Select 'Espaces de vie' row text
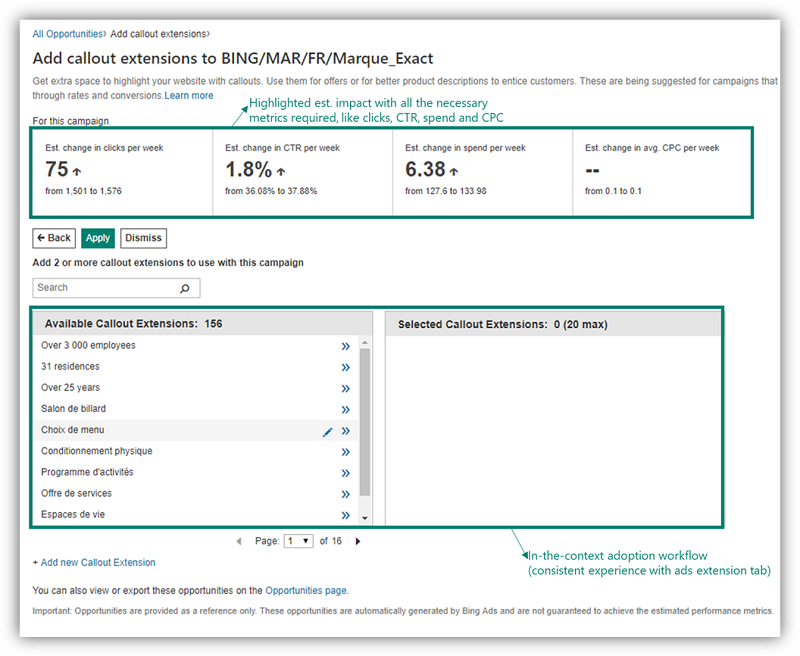The image size is (800, 656). (x=73, y=515)
